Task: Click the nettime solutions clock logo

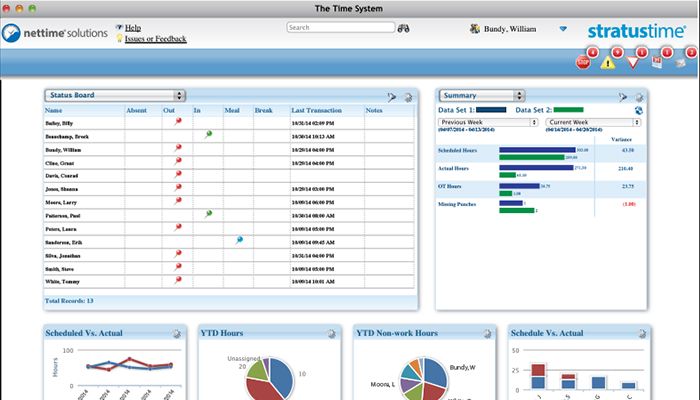Action: [x=11, y=33]
